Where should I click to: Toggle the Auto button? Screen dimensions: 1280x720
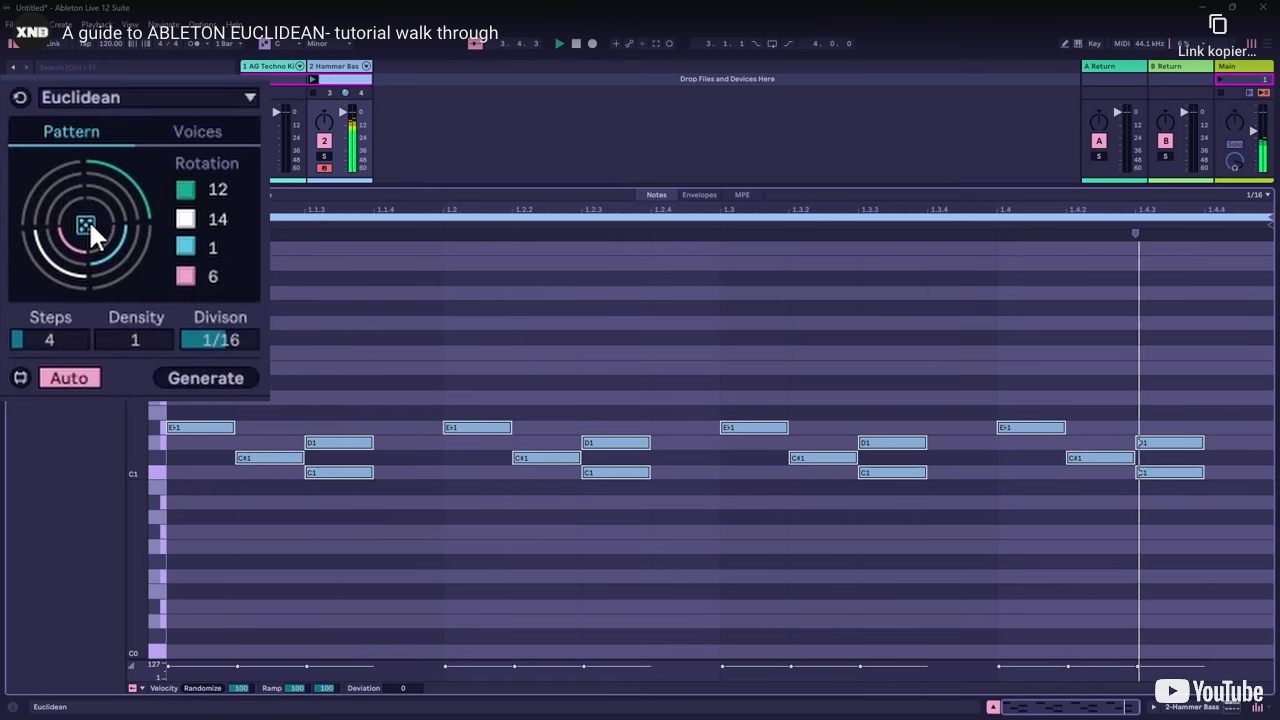click(x=69, y=378)
